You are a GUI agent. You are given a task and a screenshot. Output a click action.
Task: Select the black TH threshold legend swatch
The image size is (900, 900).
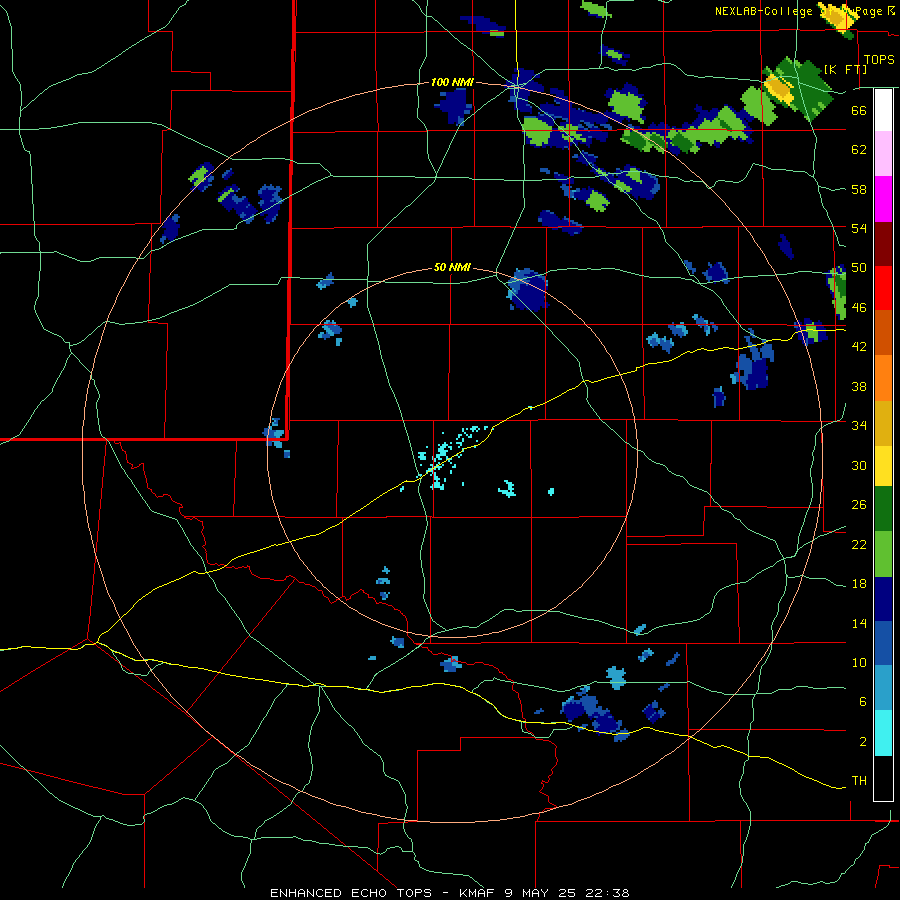pos(883,778)
